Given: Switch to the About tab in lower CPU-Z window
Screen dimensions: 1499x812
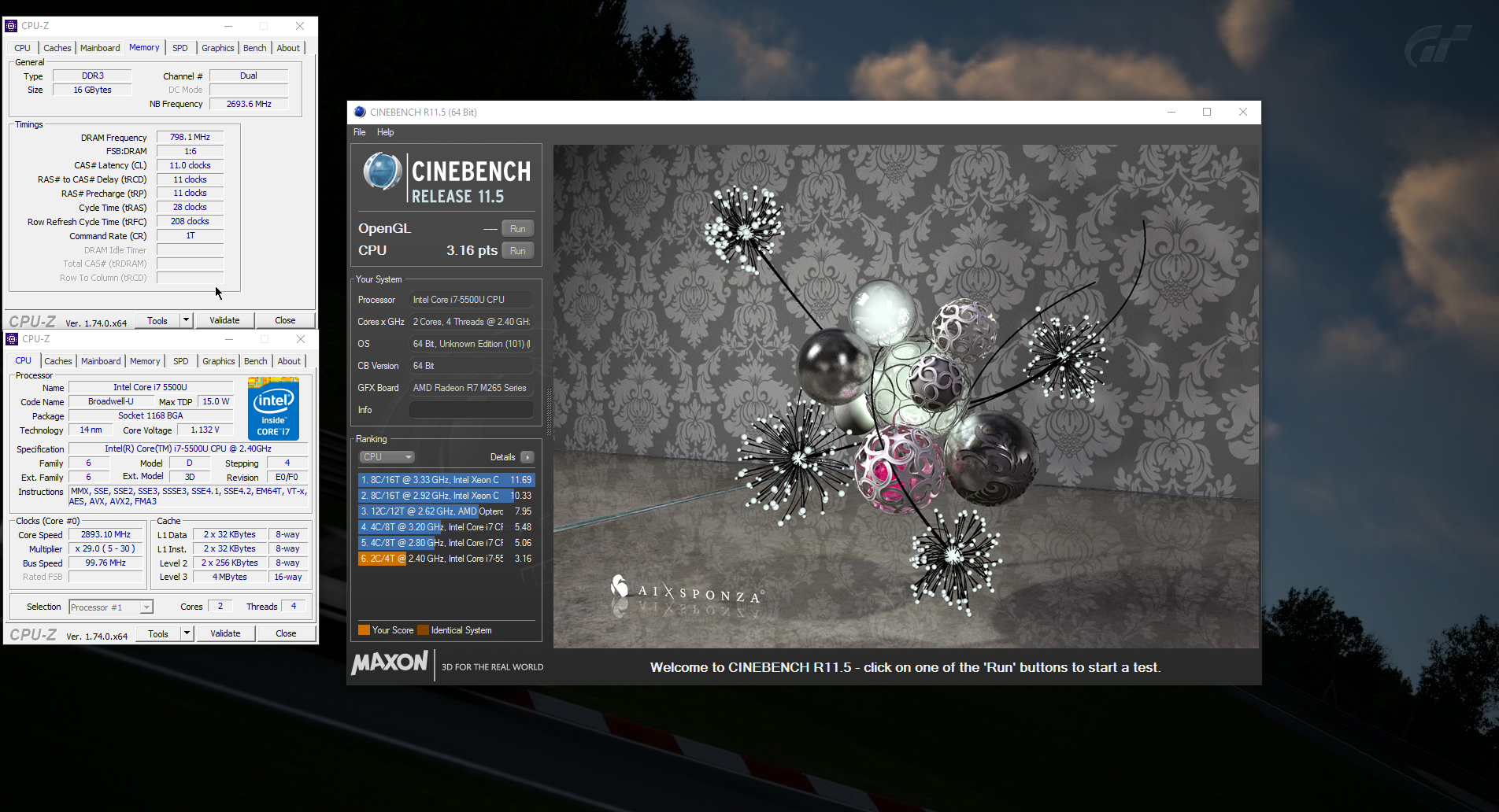Looking at the screenshot, I should tap(289, 361).
